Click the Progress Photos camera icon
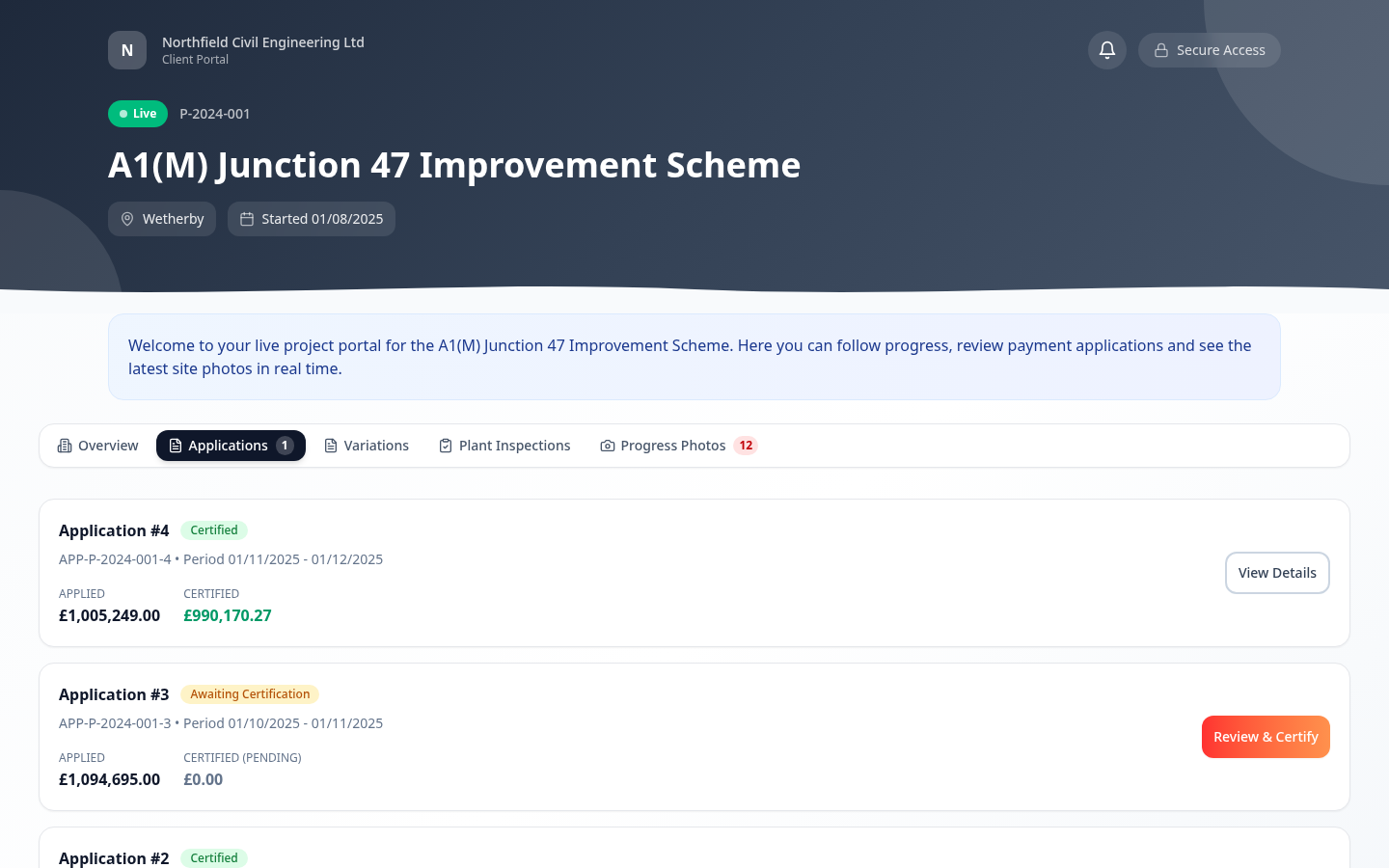 pyautogui.click(x=608, y=446)
